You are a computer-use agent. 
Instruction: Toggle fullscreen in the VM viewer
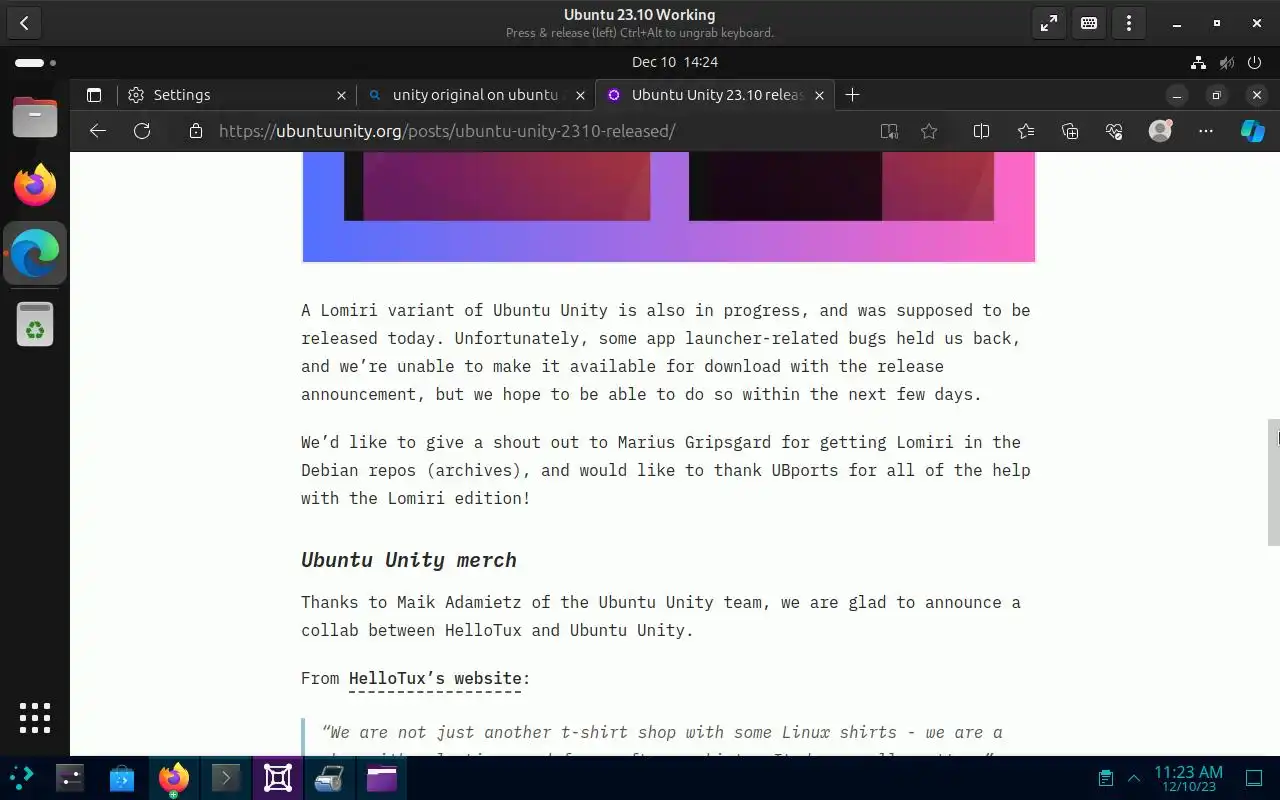[x=1049, y=23]
